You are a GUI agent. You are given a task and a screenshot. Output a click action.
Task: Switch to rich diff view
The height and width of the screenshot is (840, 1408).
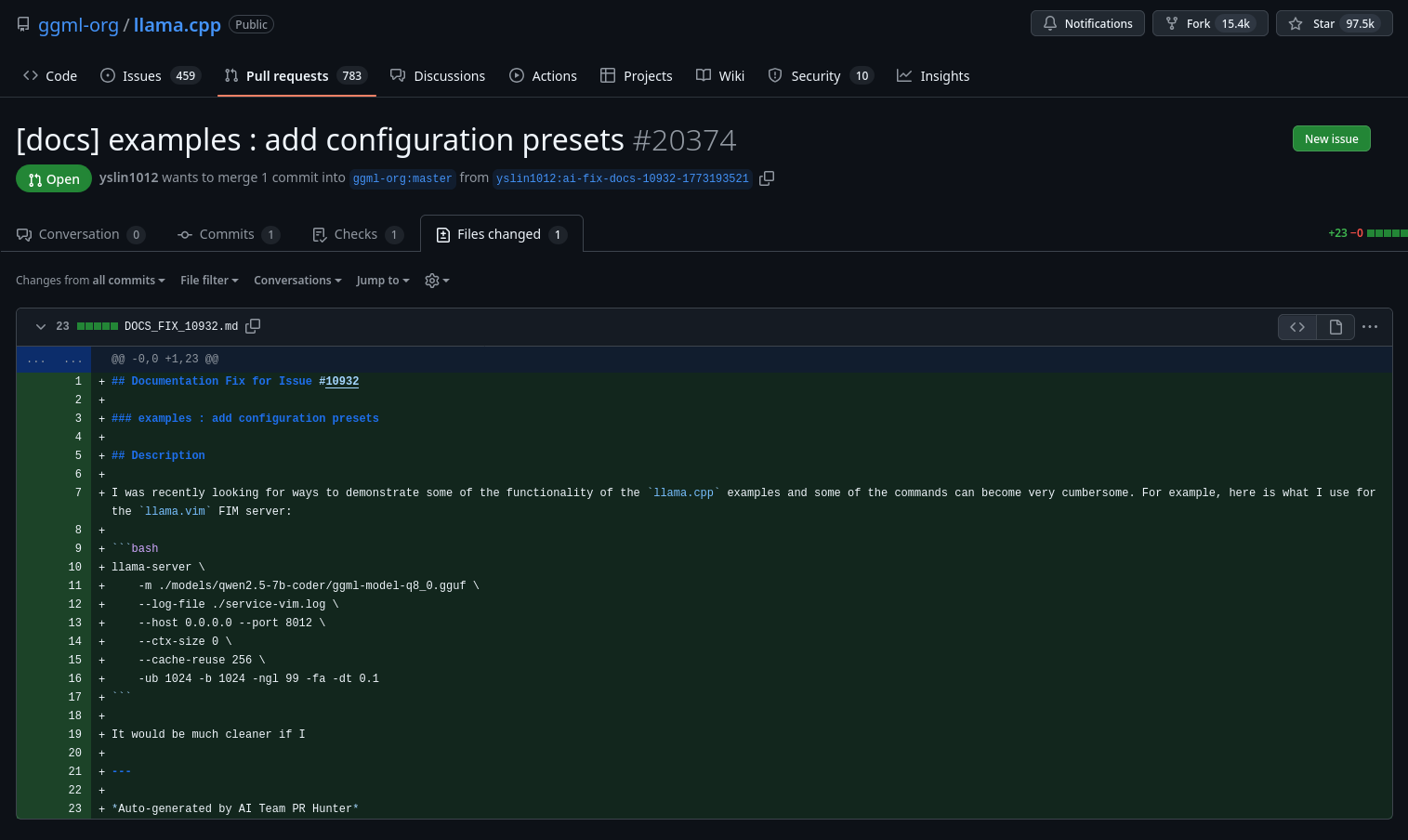click(1336, 327)
